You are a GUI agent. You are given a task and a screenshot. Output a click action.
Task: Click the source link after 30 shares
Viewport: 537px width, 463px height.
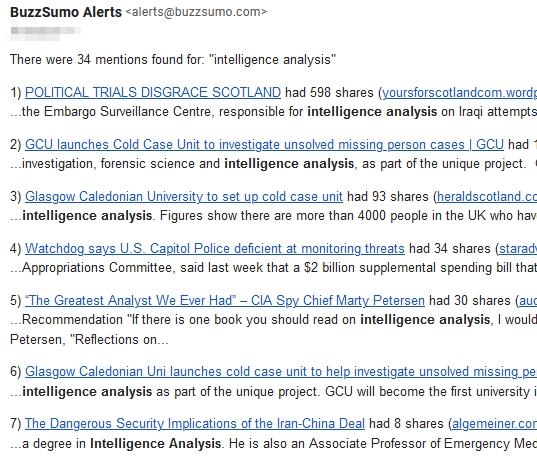click(528, 300)
